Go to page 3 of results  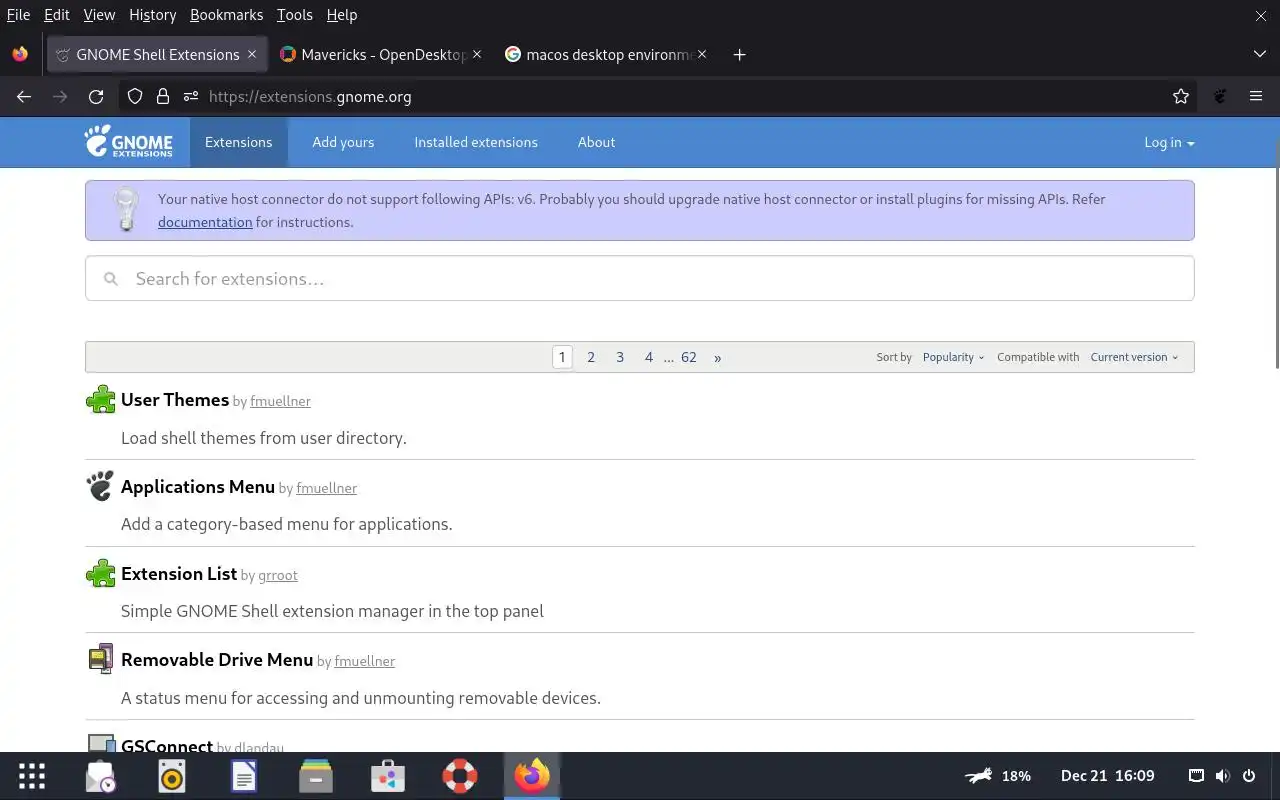tap(620, 357)
